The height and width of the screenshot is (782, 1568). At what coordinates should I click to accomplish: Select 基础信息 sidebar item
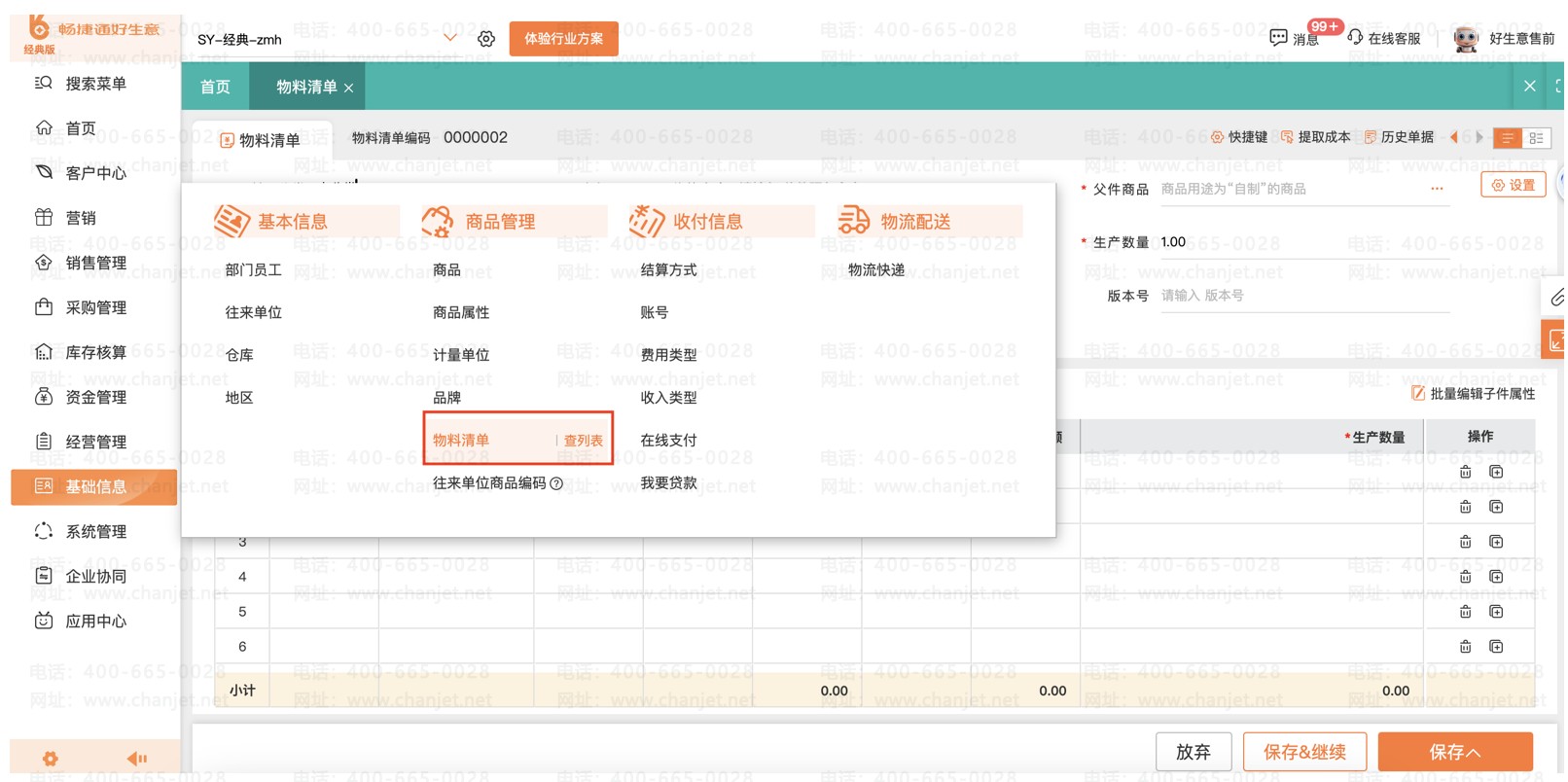94,486
